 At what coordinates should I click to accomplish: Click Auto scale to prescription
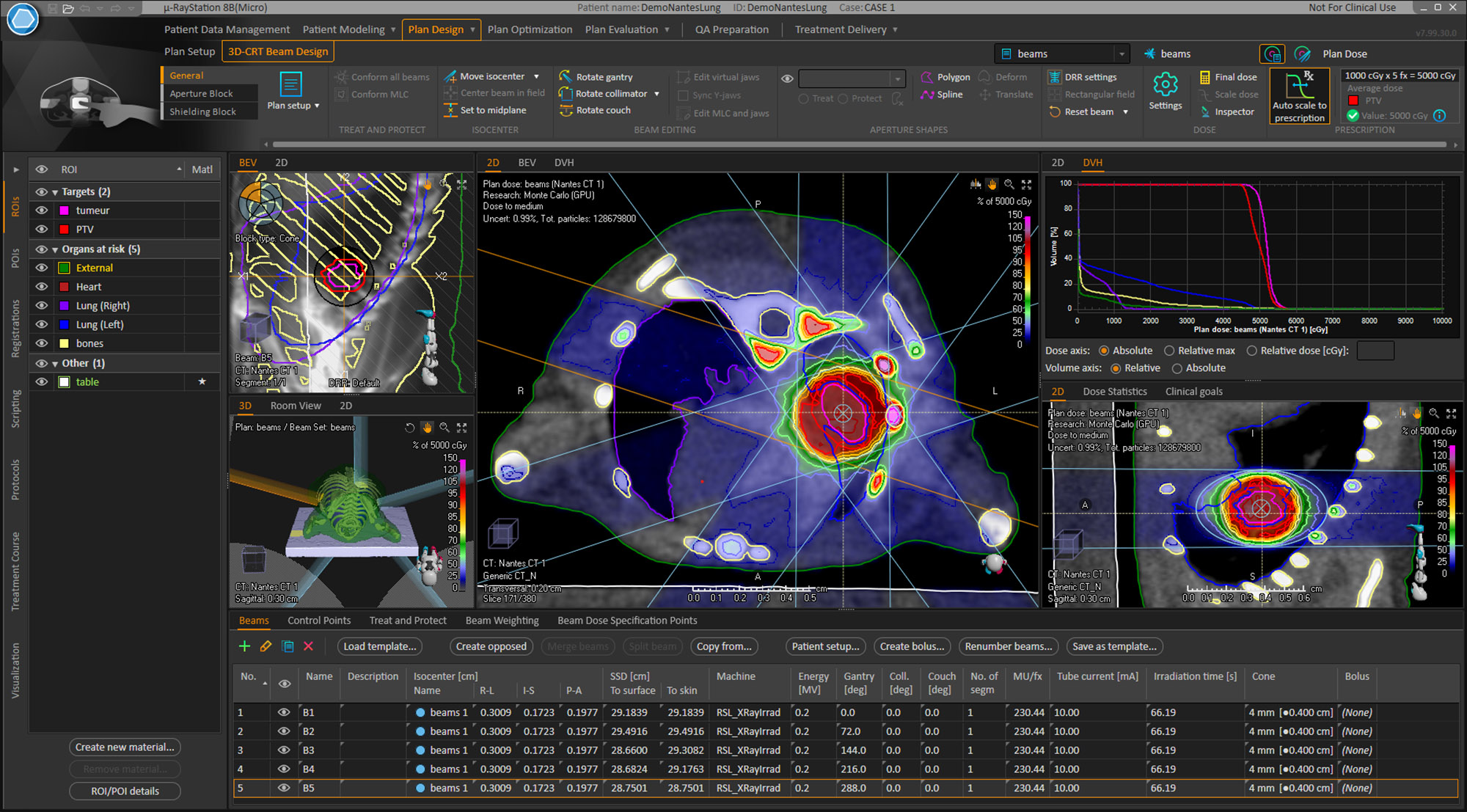click(x=1299, y=96)
